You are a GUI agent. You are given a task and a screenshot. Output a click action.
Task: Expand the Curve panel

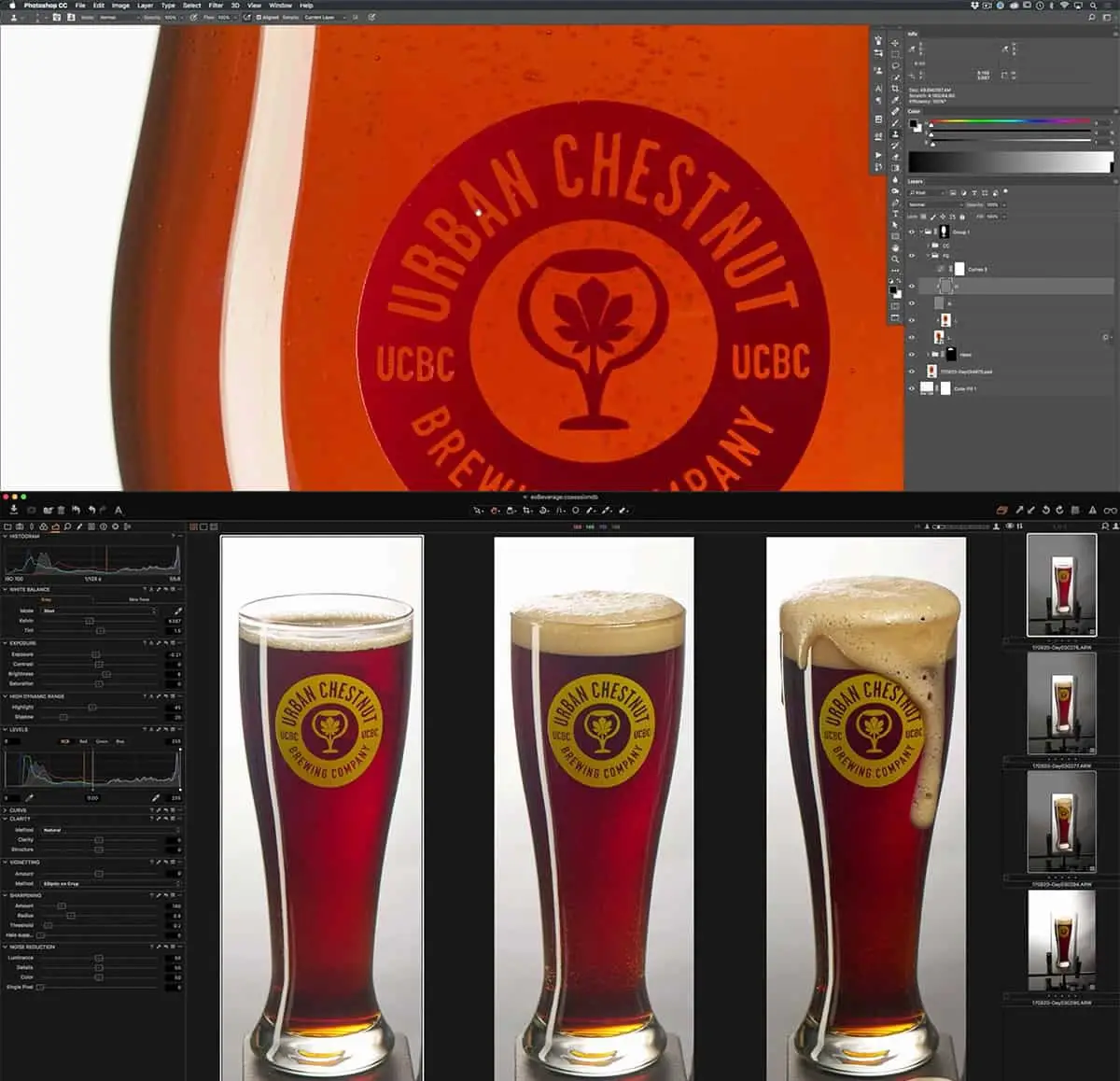pyautogui.click(x=6, y=810)
